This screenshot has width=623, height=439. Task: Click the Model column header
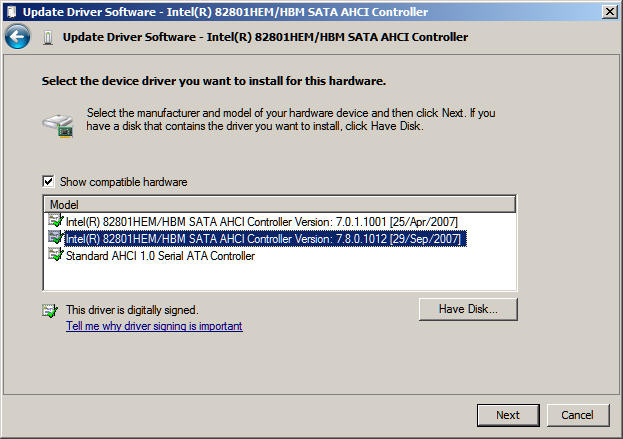click(x=280, y=205)
